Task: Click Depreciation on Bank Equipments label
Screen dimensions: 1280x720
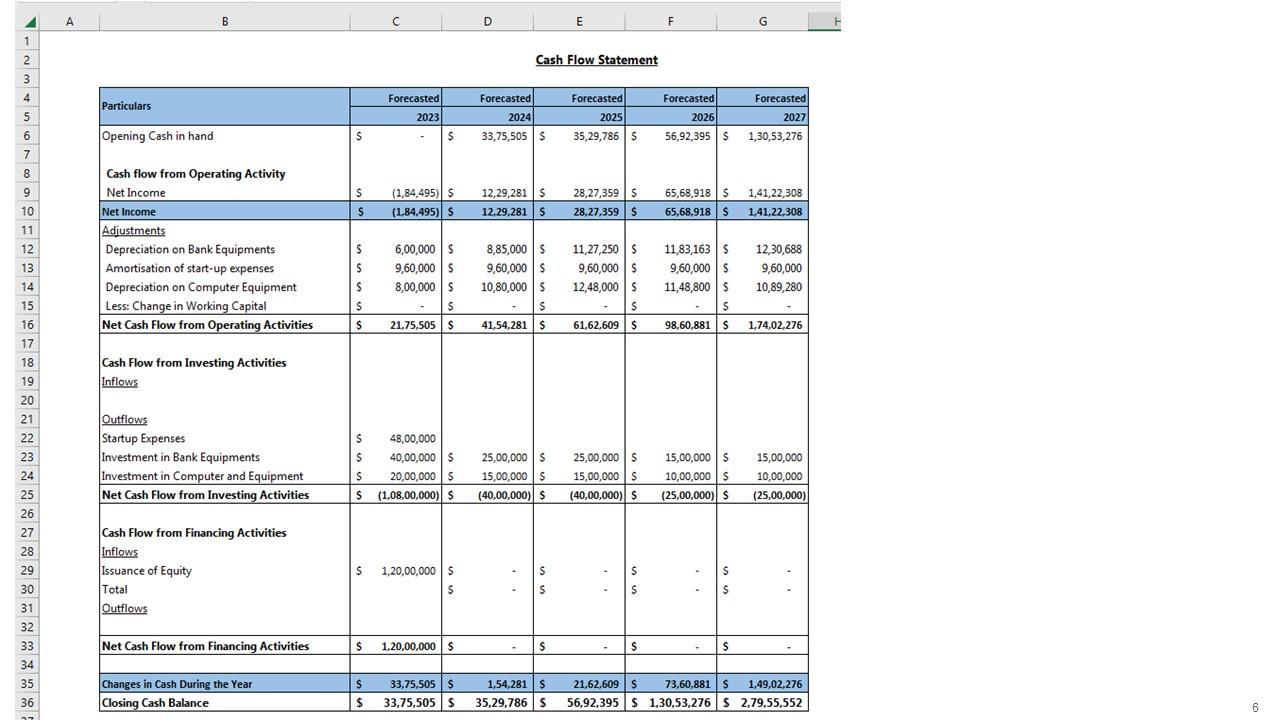Action: pos(190,250)
